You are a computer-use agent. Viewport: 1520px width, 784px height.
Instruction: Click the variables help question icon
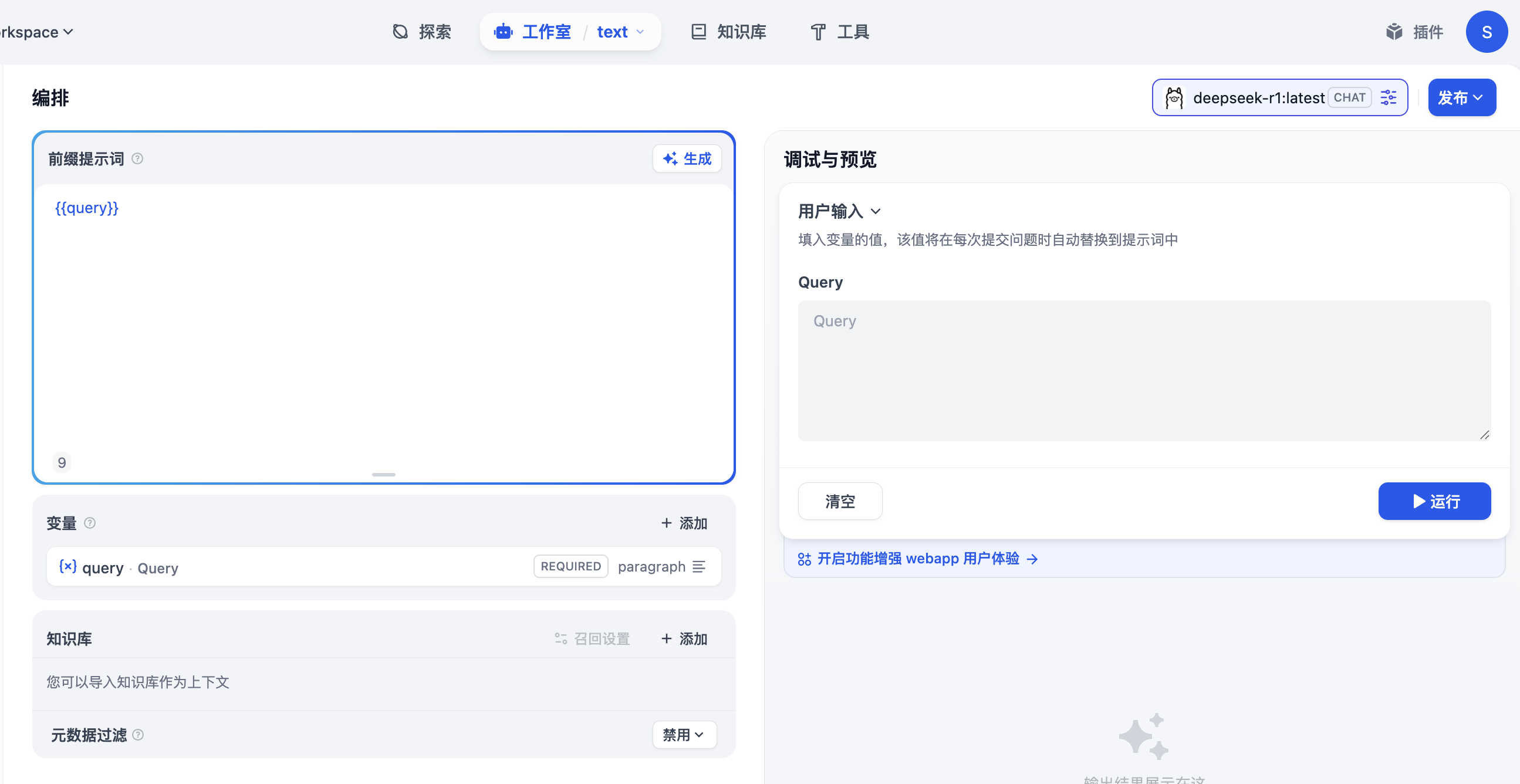90,523
